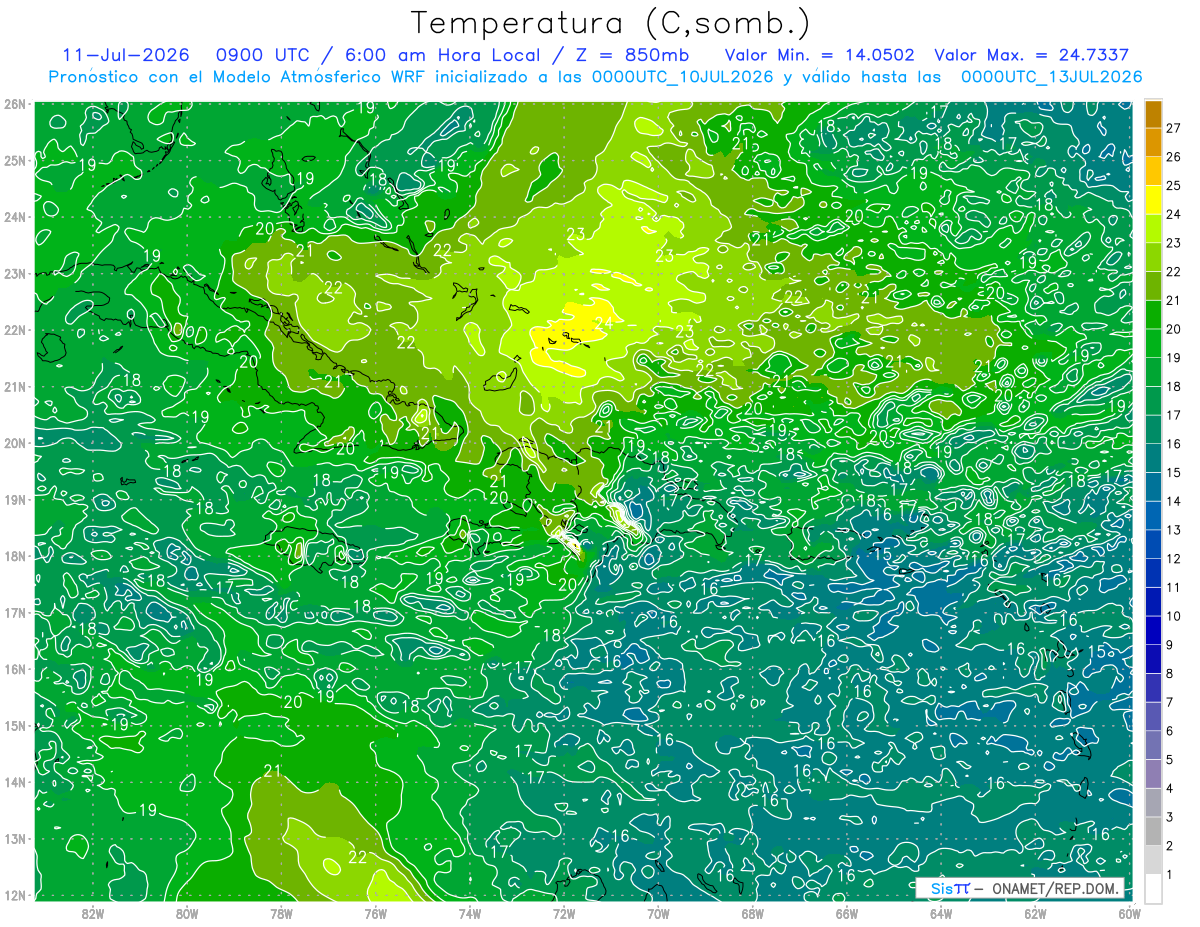Click the legend scale number 1
This screenshot has height=927, width=1200.
1170,875
